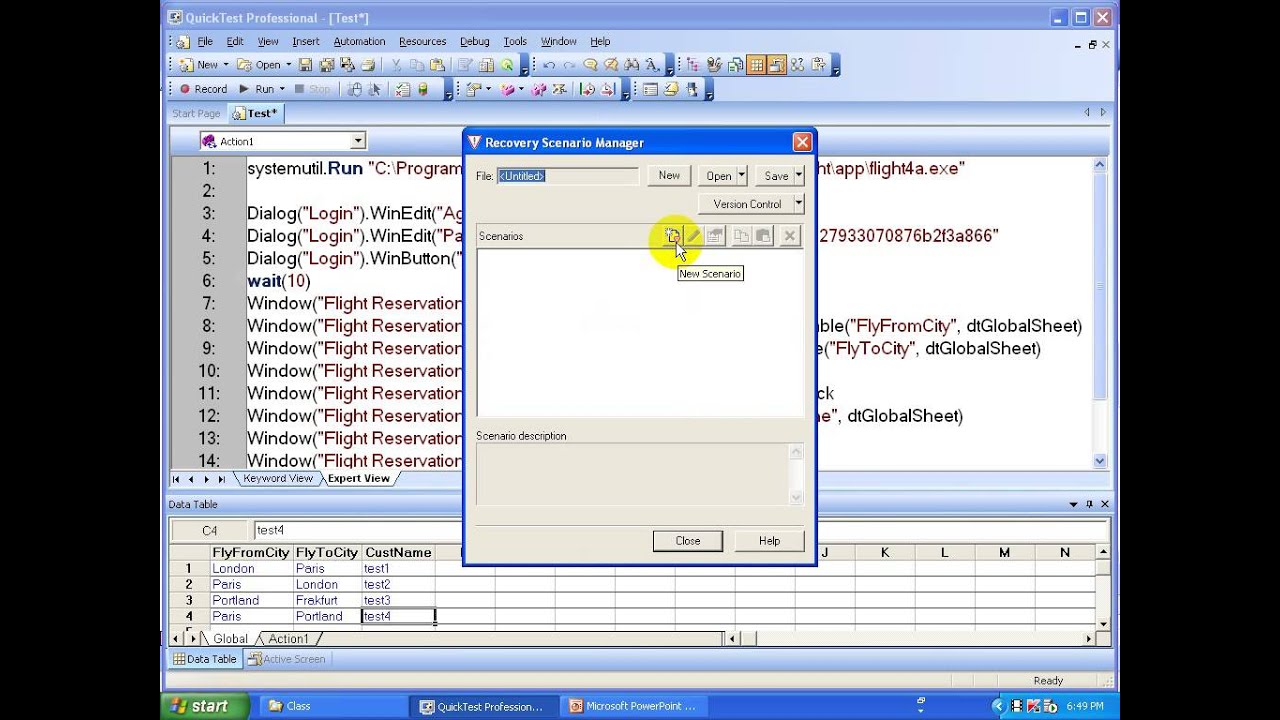This screenshot has height=720, width=1280.
Task: Click the clipboard Paste toolbar icon
Action: point(437,65)
